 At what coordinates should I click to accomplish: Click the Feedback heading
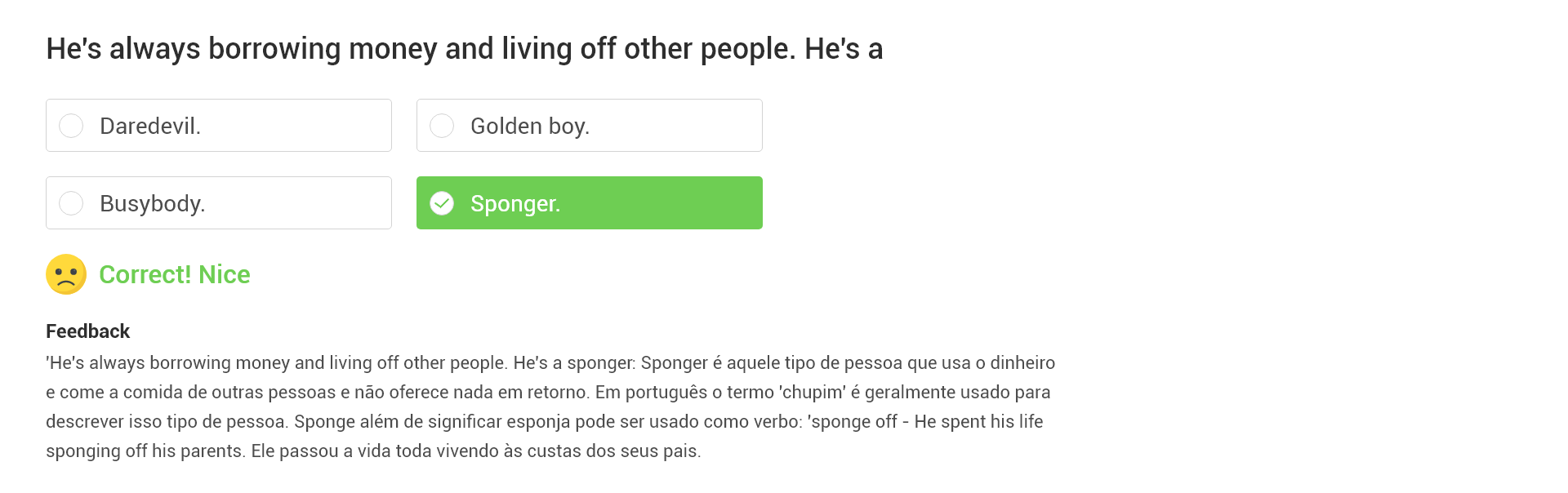coord(87,331)
